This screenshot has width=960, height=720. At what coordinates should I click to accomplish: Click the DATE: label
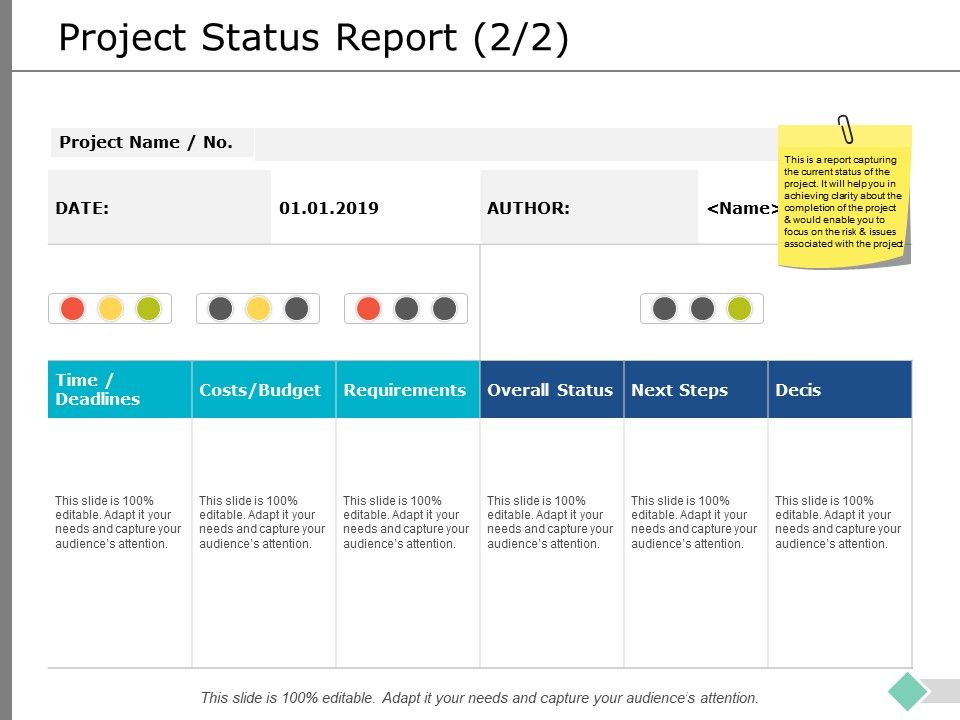[82, 208]
